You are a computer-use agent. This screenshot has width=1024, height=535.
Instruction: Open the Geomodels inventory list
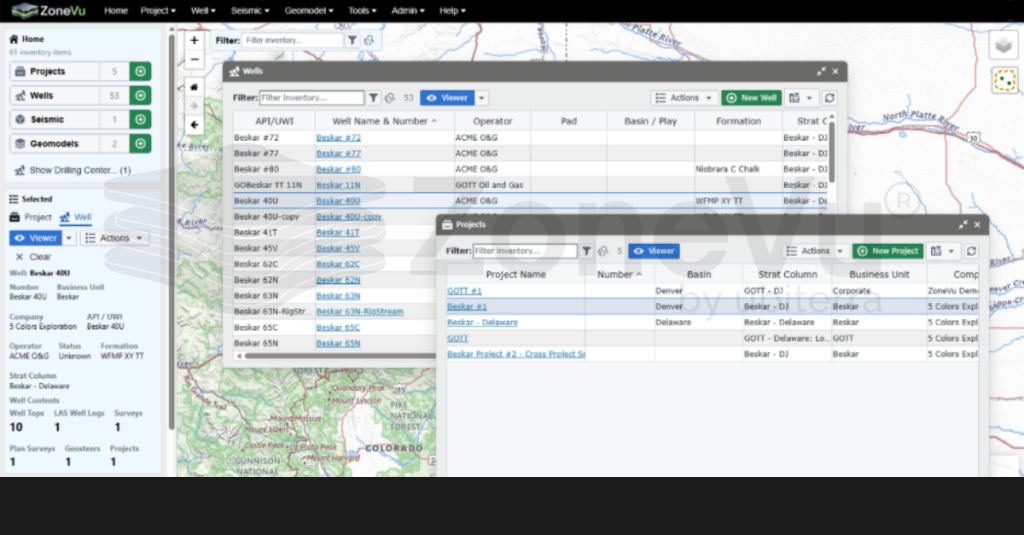55,144
